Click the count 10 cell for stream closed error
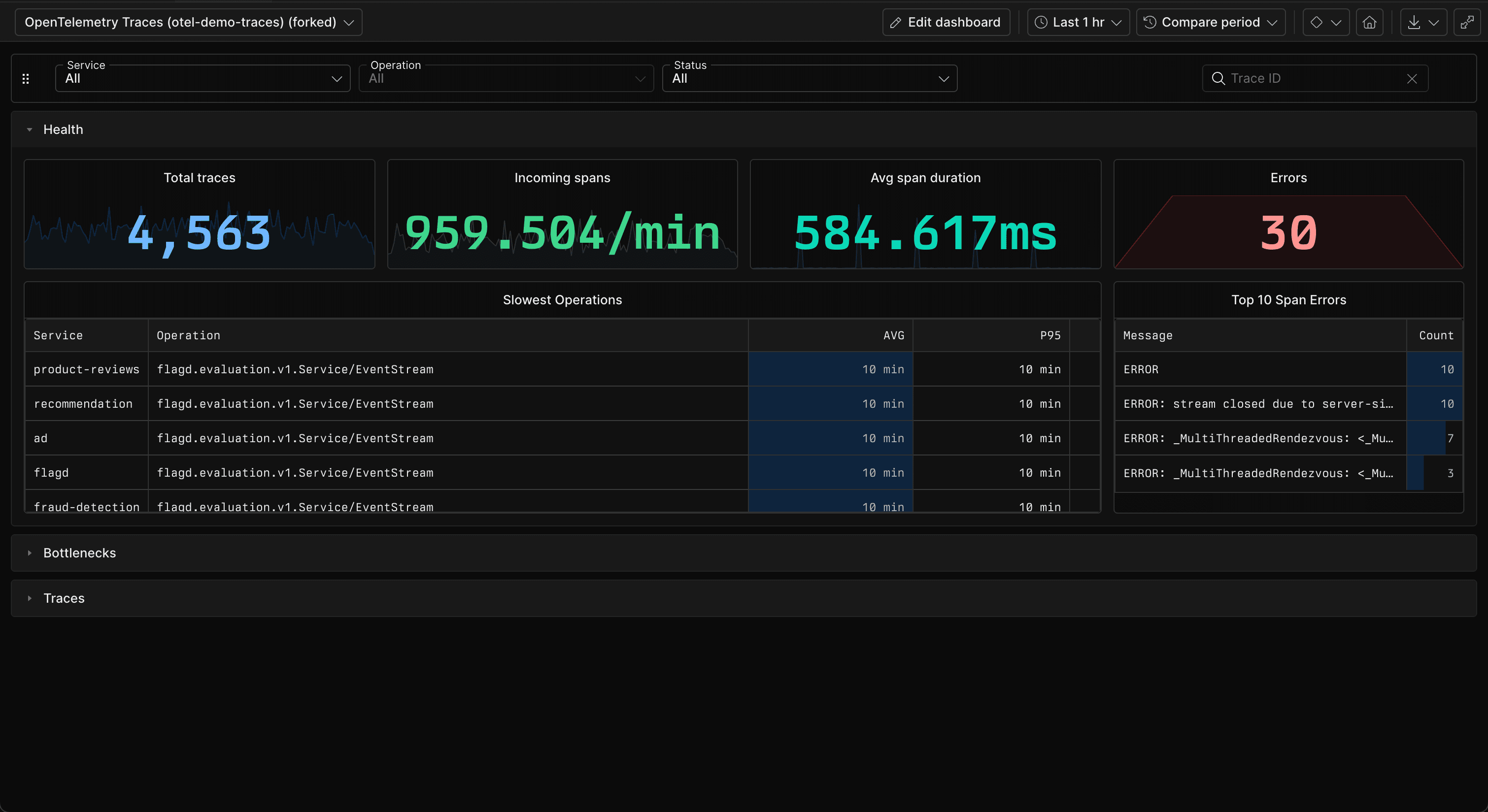 (1435, 404)
